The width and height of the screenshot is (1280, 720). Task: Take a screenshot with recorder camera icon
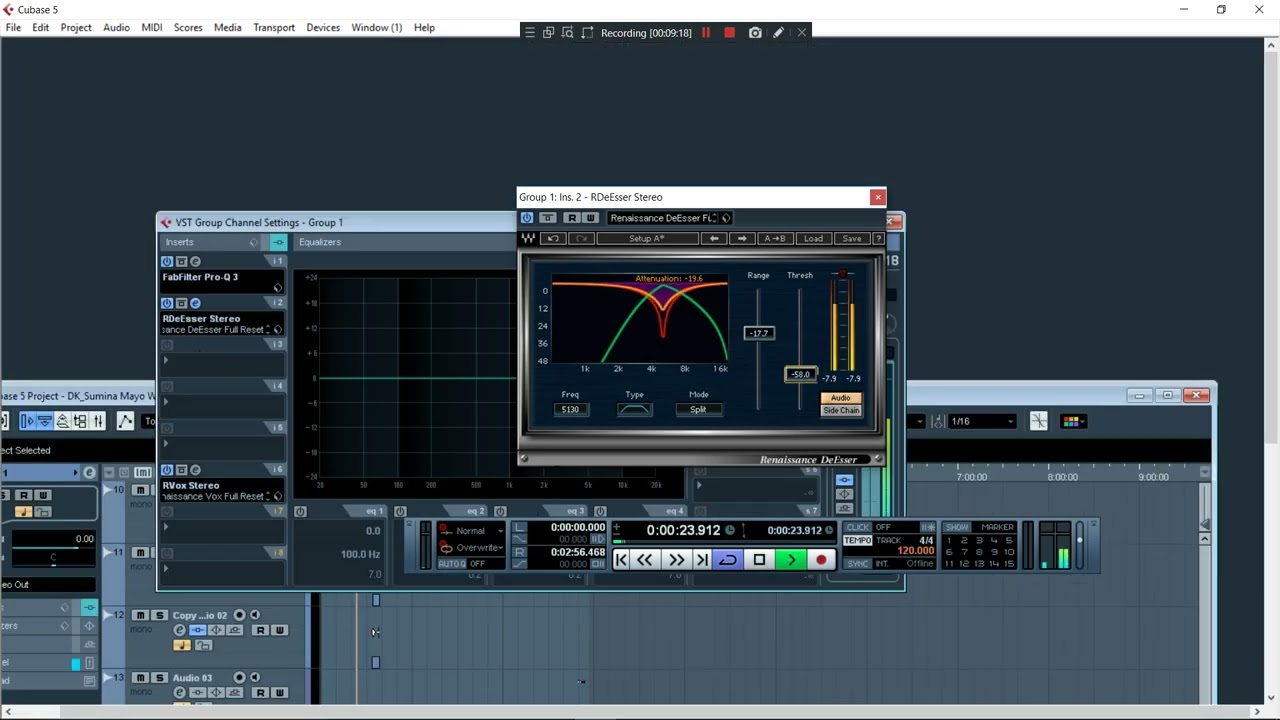755,33
